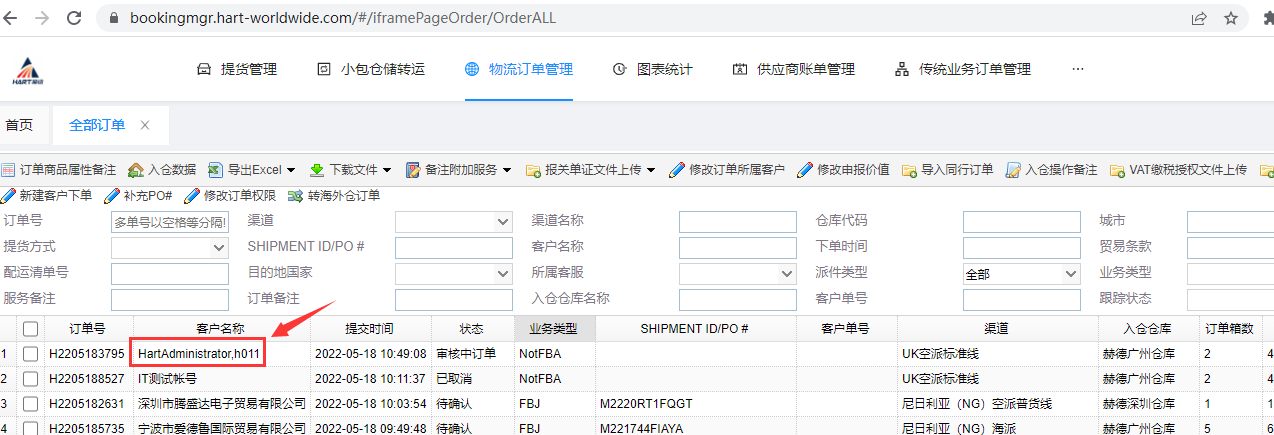
Task: Select 转海外仓订单 toolbar action
Action: 334,195
